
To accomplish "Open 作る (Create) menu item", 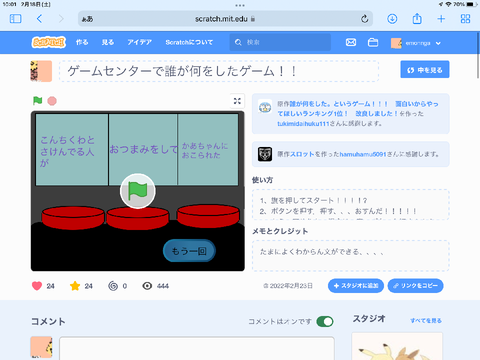I will [82, 42].
